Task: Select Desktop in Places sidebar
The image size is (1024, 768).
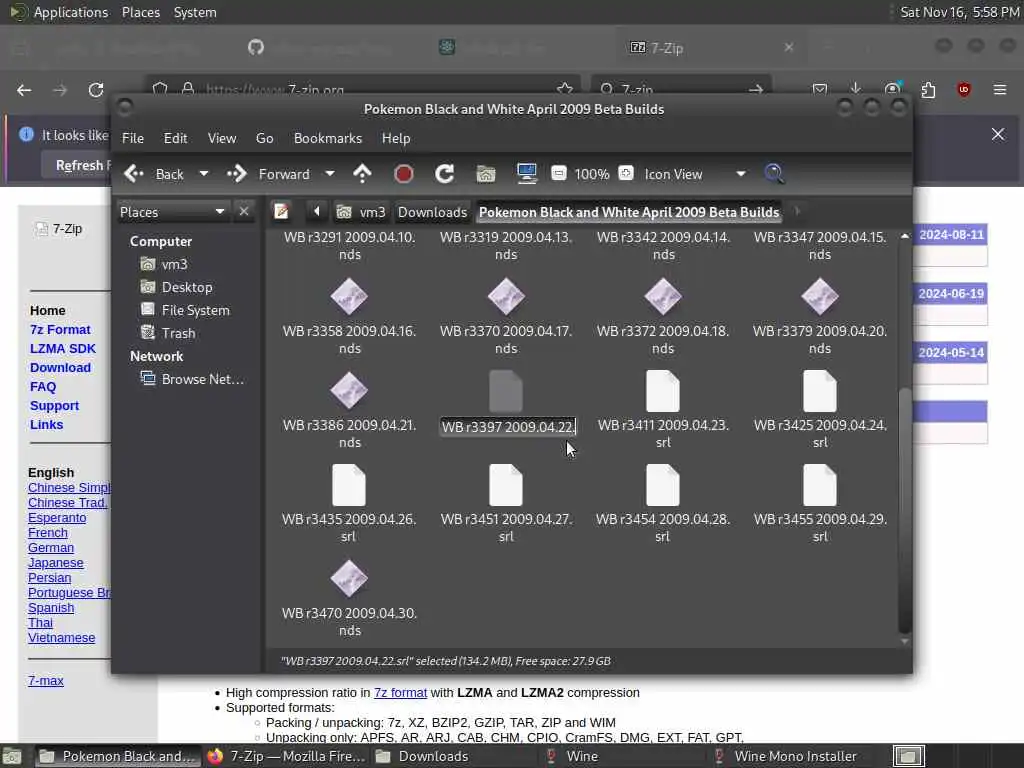Action: tap(187, 287)
